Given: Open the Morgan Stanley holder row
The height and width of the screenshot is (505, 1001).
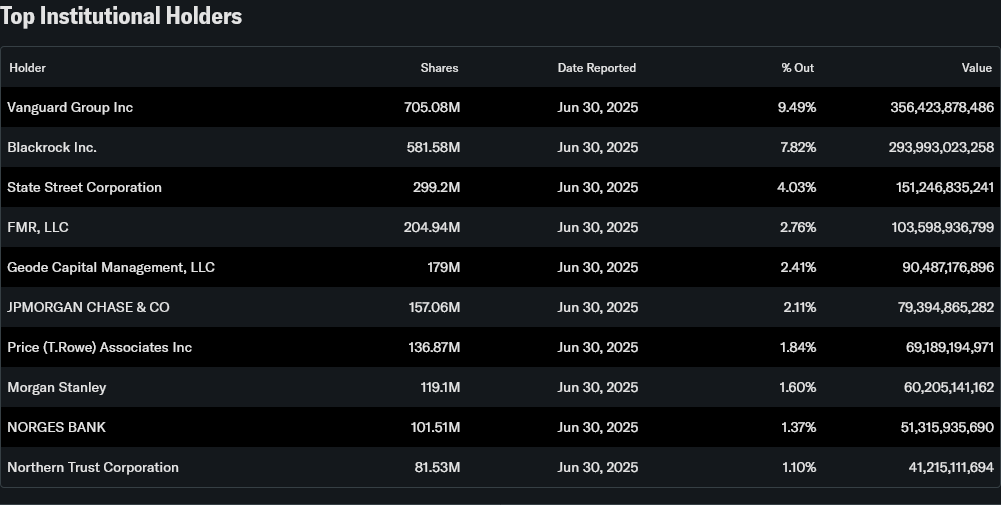Looking at the screenshot, I should (57, 387).
